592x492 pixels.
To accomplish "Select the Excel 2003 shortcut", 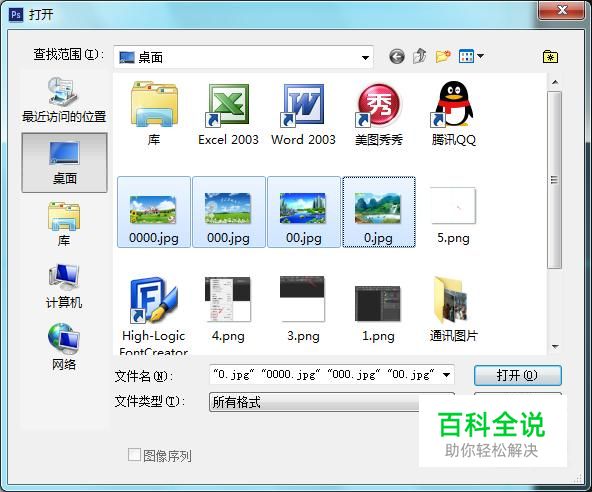I will [x=228, y=114].
